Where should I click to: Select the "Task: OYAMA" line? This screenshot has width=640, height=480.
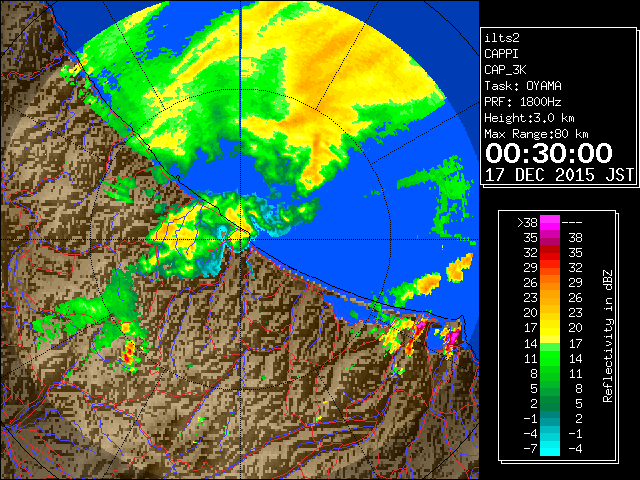pos(523,86)
